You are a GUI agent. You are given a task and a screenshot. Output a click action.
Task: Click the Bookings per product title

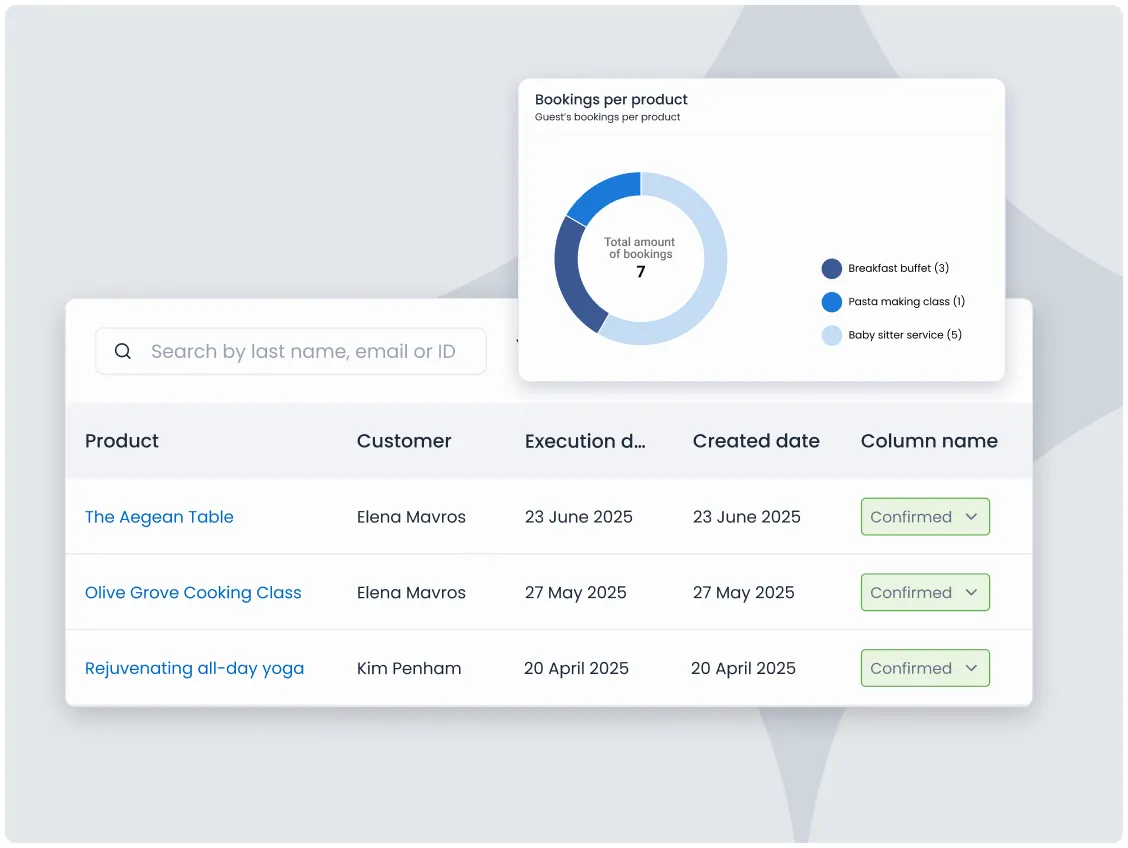(611, 99)
